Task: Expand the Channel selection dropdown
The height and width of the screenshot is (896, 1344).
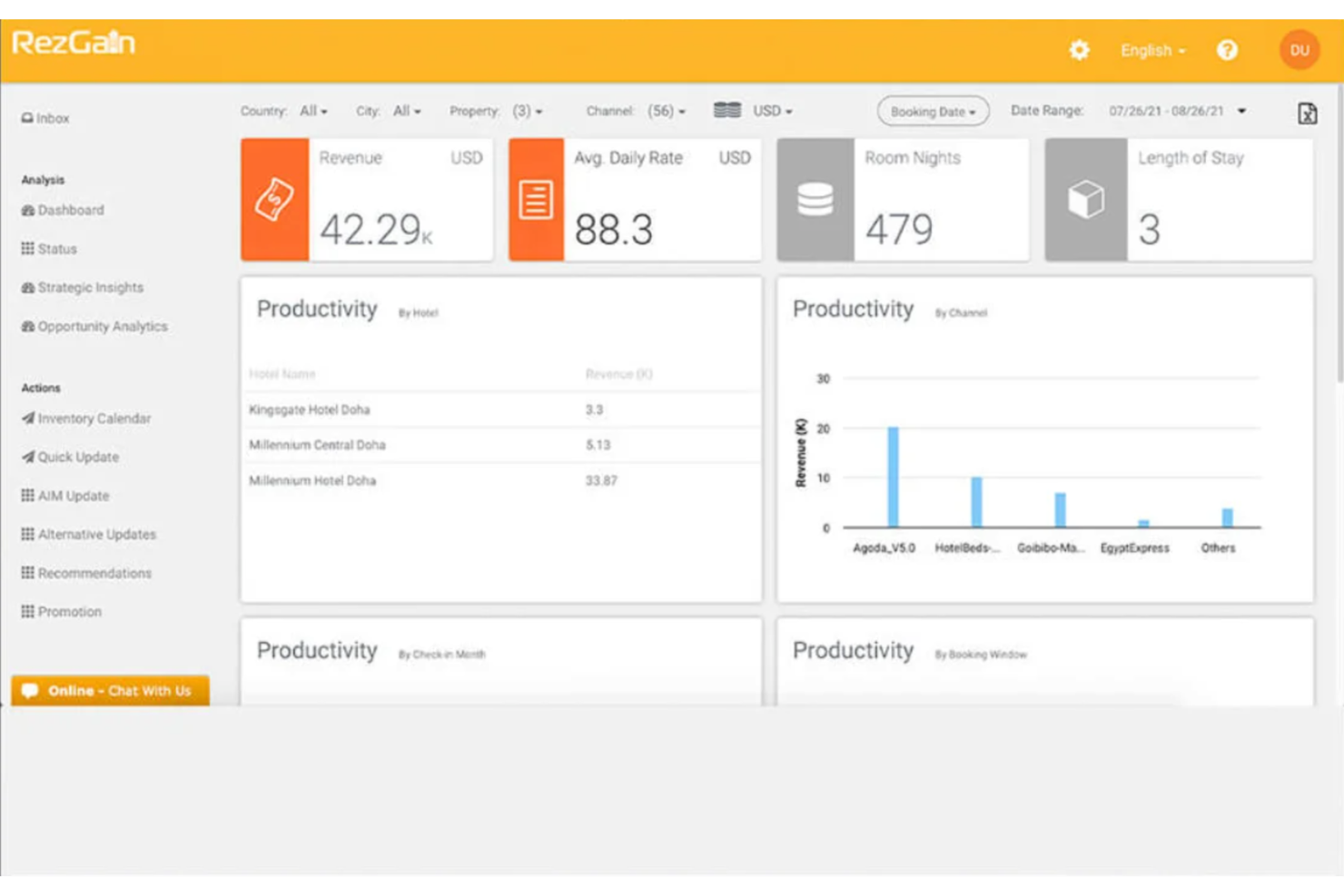Action: coord(664,111)
